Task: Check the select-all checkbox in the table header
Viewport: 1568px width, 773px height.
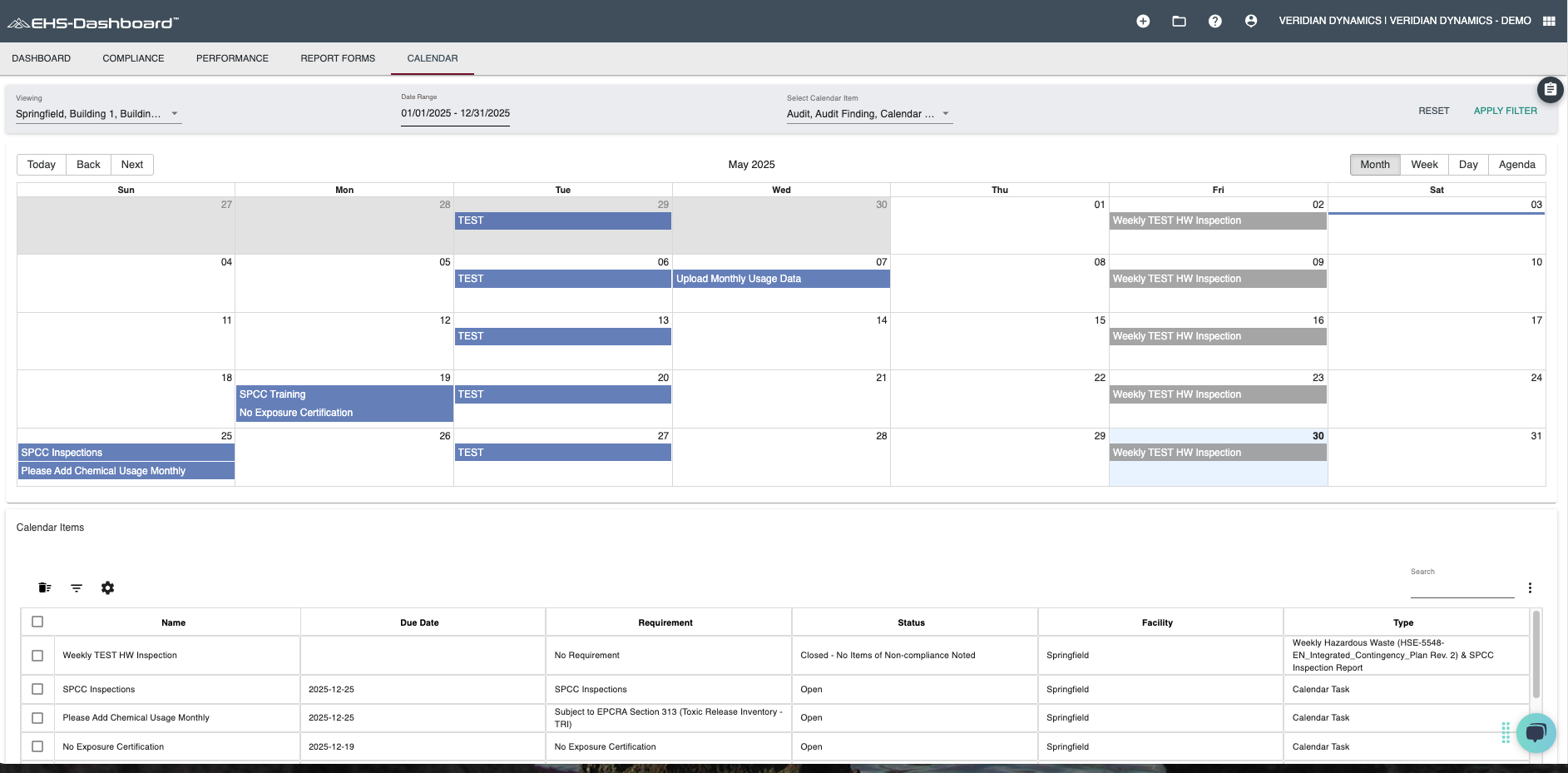Action: pyautogui.click(x=37, y=622)
